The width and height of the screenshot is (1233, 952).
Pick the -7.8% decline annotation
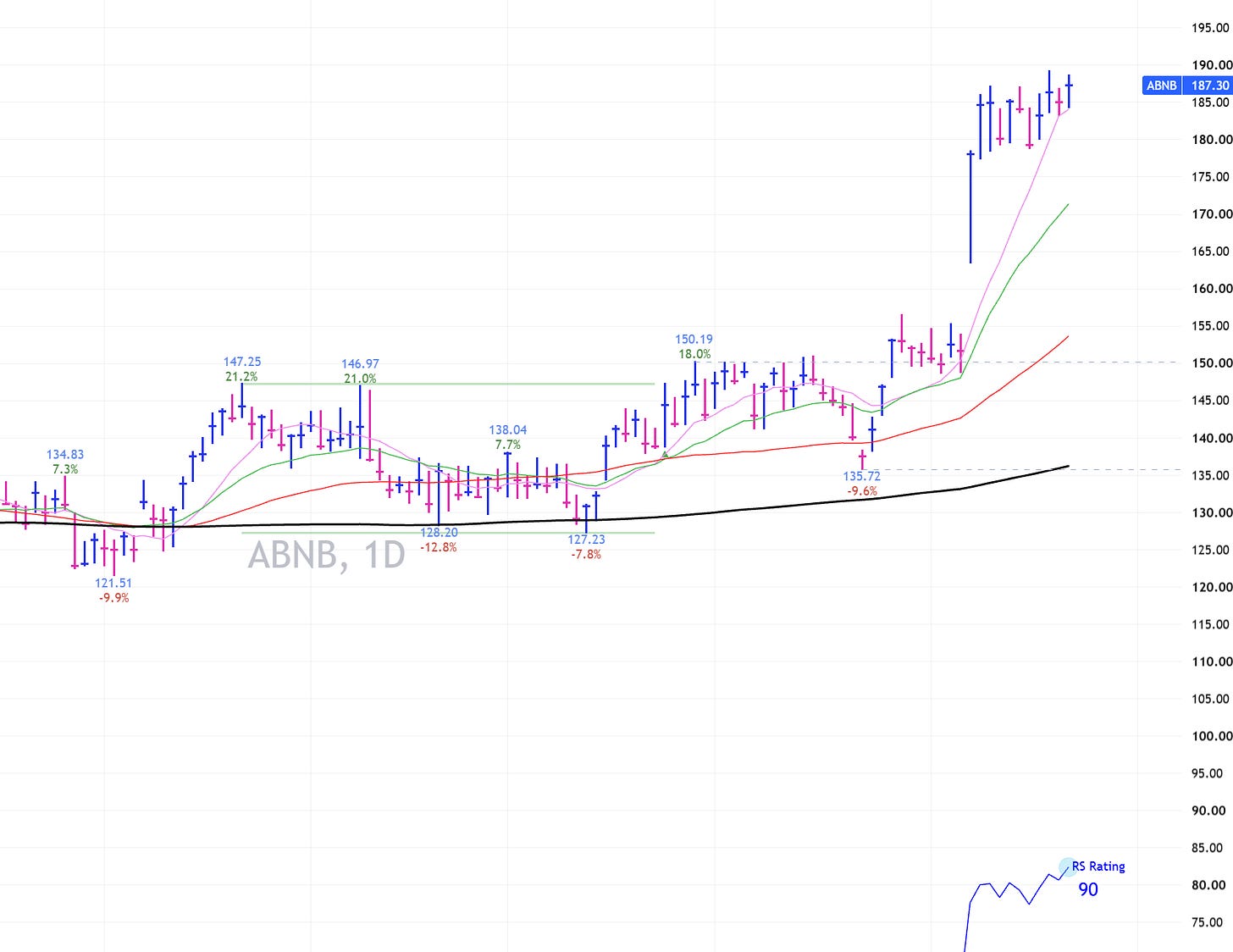[x=586, y=555]
